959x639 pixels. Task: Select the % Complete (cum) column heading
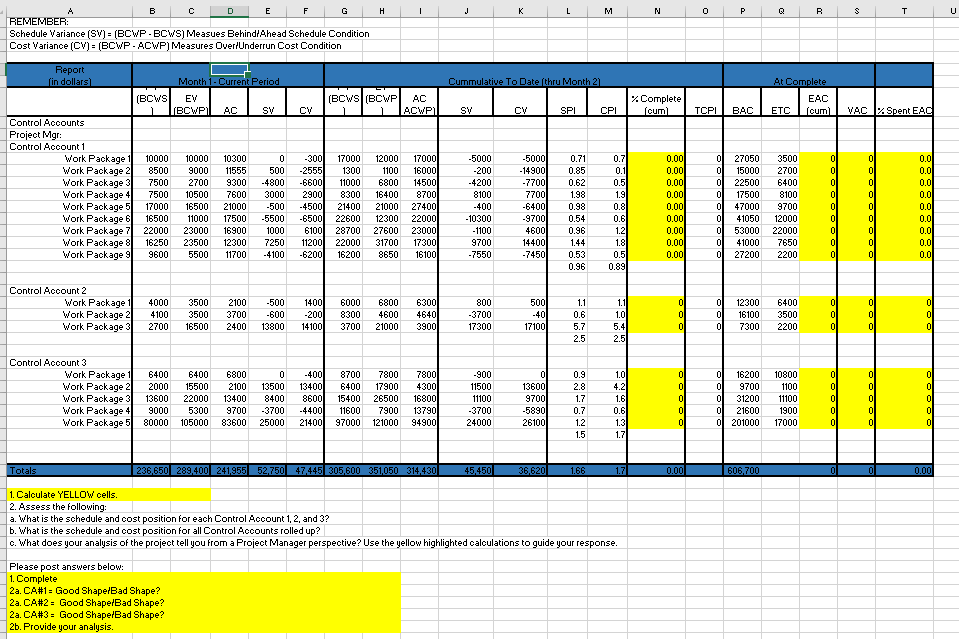pos(656,104)
